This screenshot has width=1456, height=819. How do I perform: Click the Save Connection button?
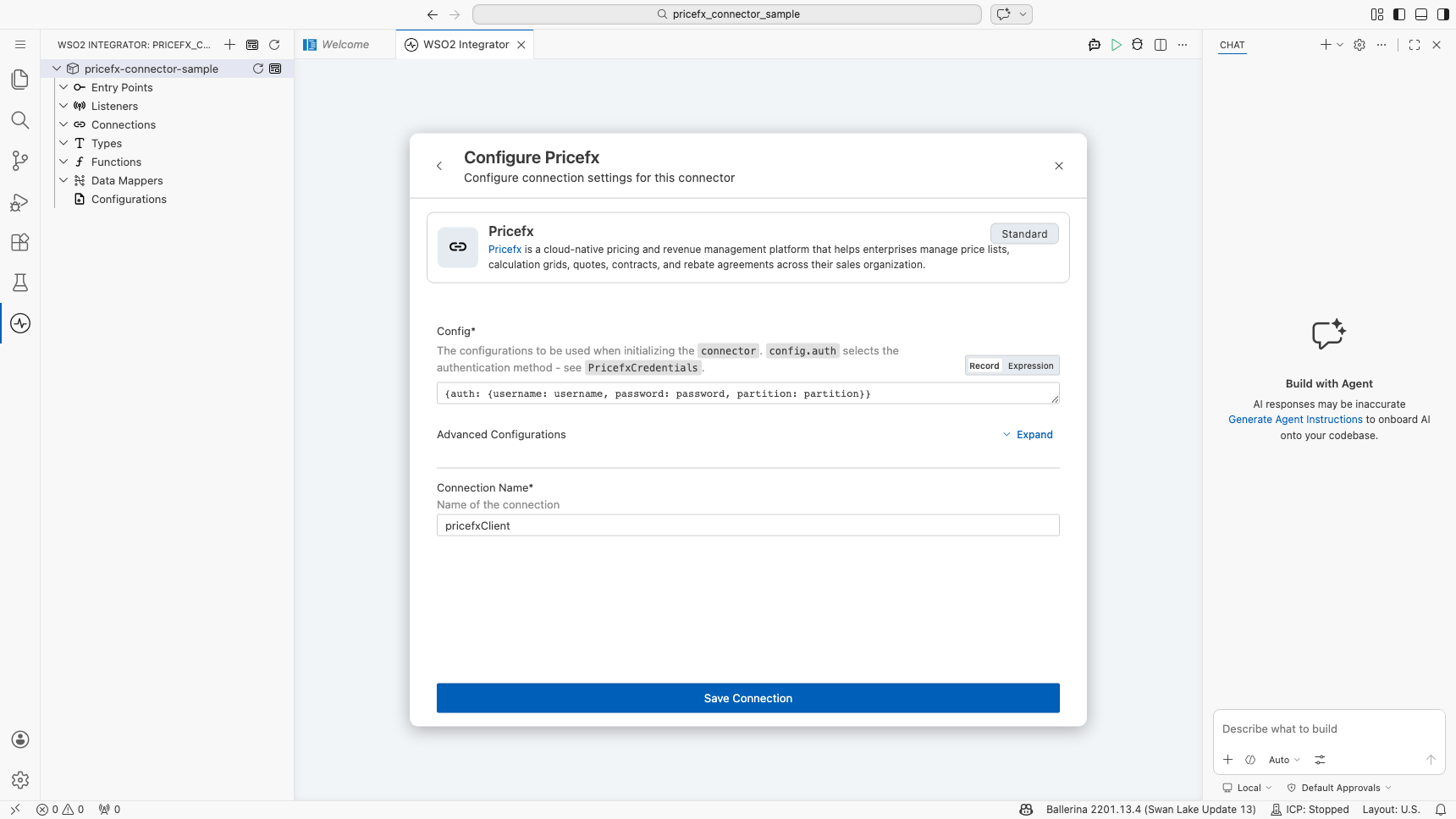(748, 698)
